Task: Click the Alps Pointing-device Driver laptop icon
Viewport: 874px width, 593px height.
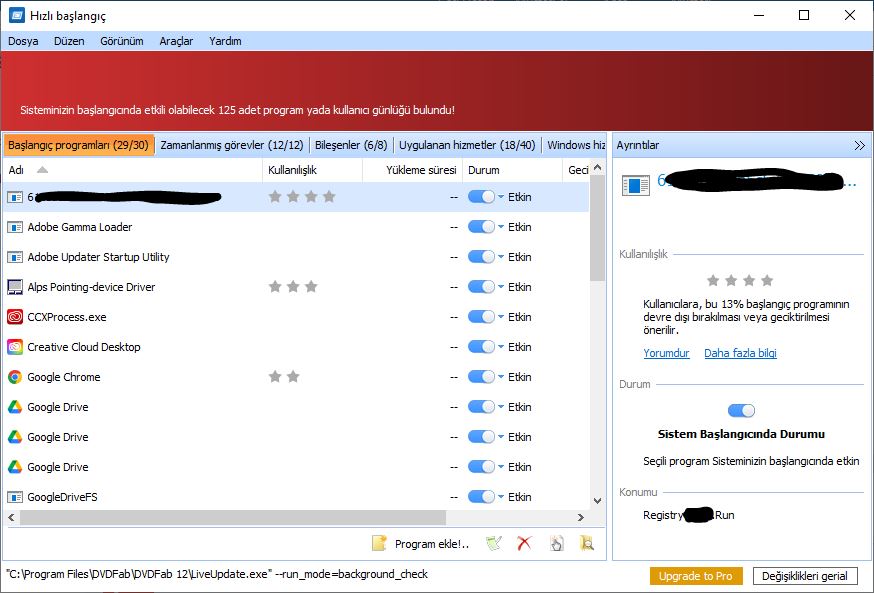Action: click(x=14, y=287)
